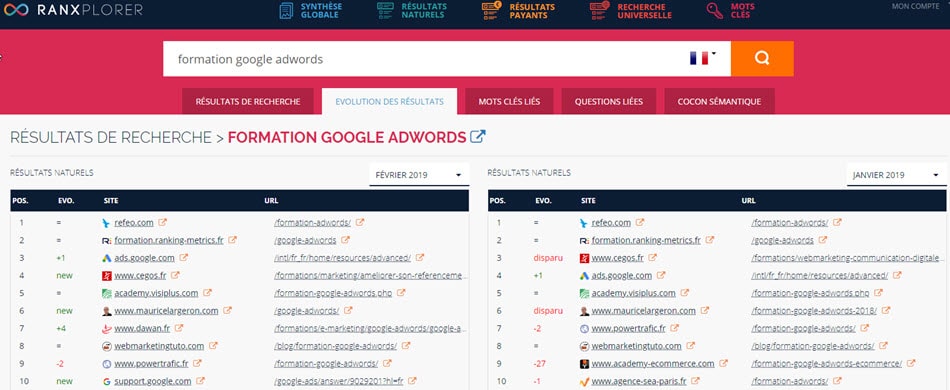Open /blog/formation-google-adwords/ URL in February table
Viewport: 950px width, 390px height.
336,346
